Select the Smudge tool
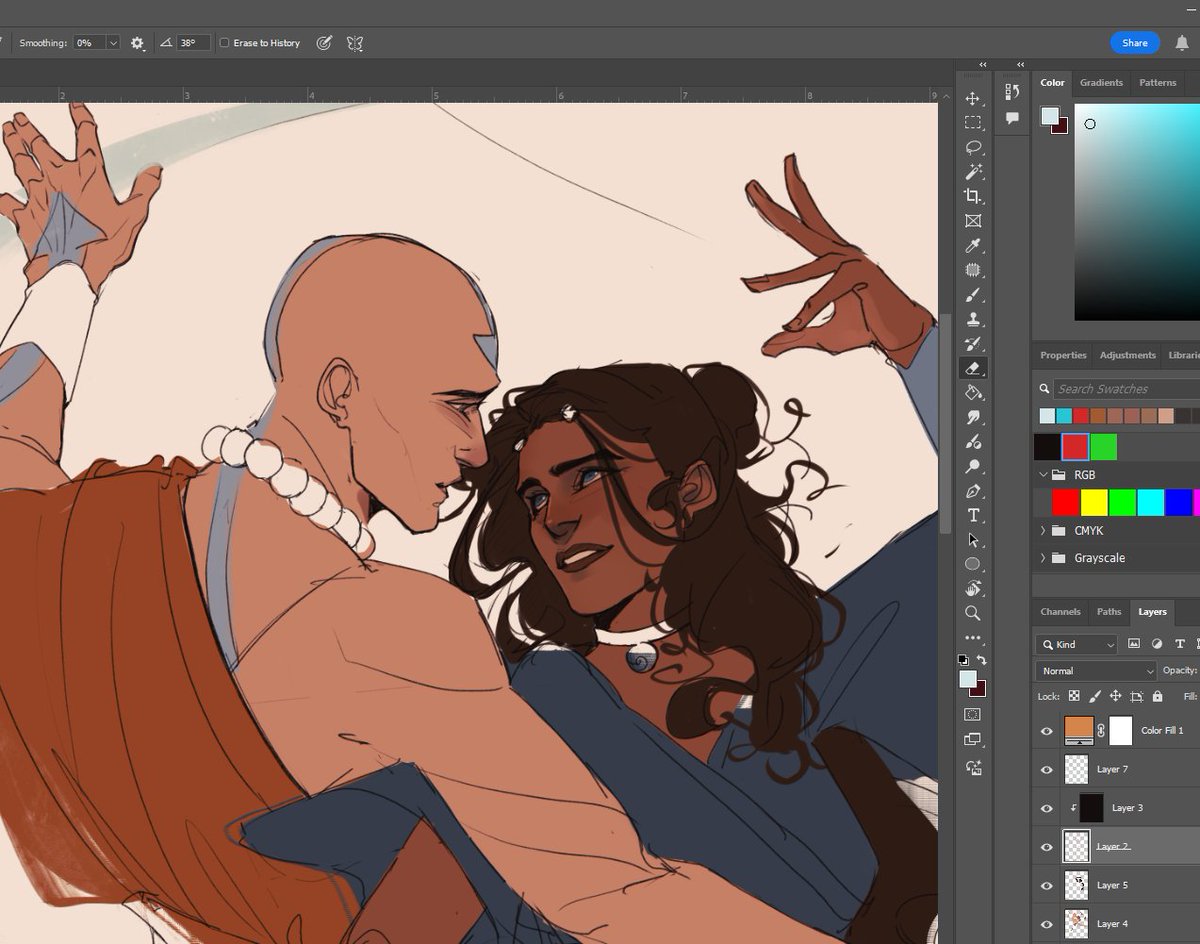This screenshot has height=944, width=1200. click(972, 418)
